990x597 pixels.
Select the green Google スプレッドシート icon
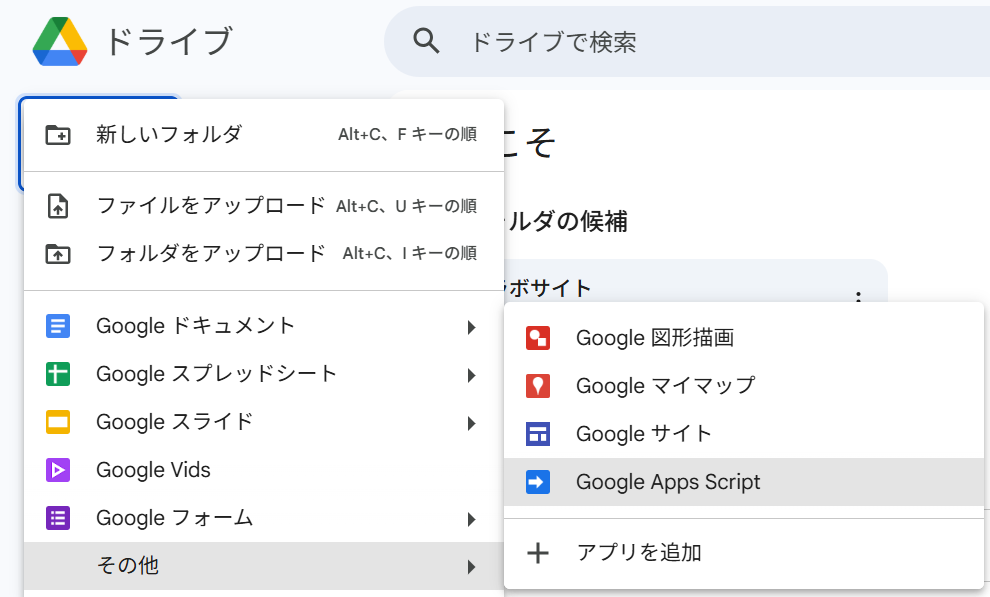59,374
